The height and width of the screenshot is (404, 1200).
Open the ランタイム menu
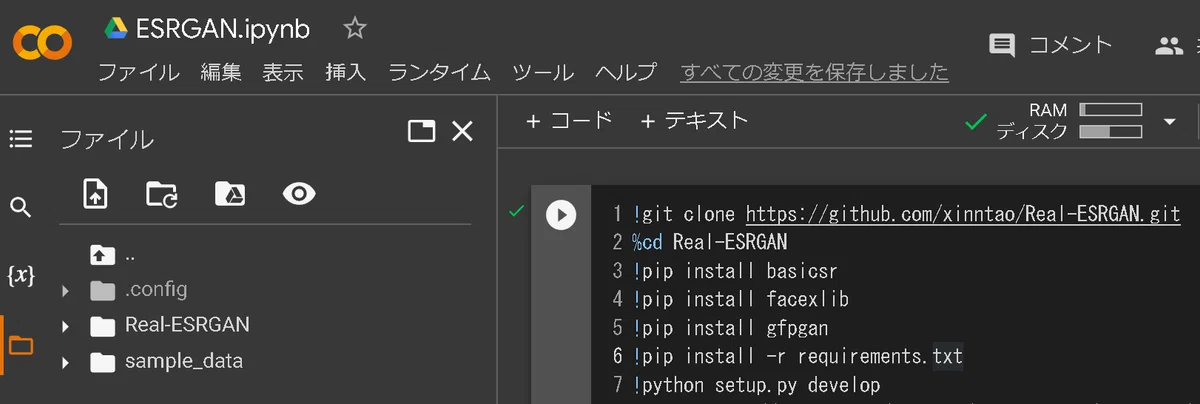440,72
